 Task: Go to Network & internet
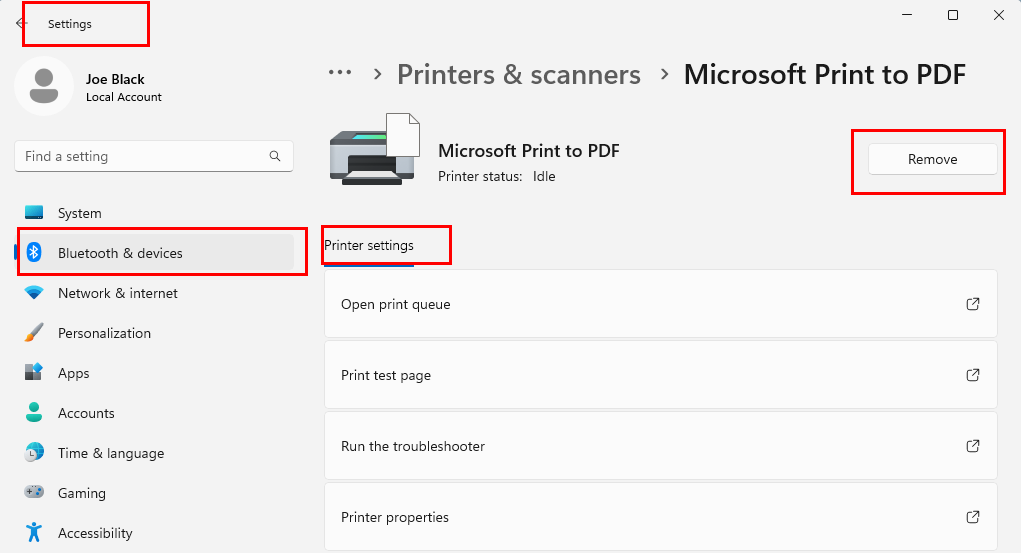(154, 293)
